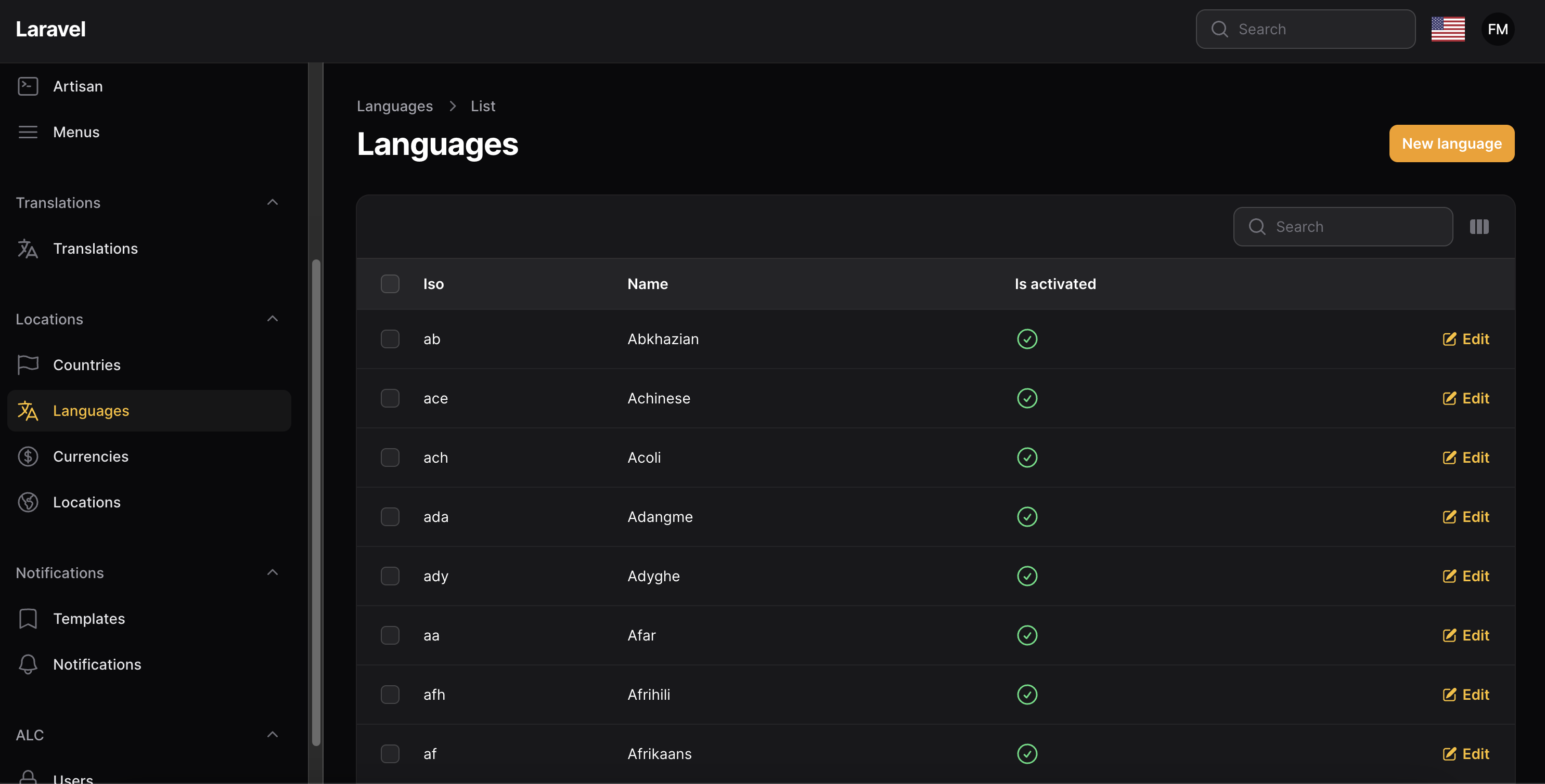This screenshot has width=1545, height=784.
Task: Select the Abkhazian row checkbox
Action: pyautogui.click(x=390, y=339)
